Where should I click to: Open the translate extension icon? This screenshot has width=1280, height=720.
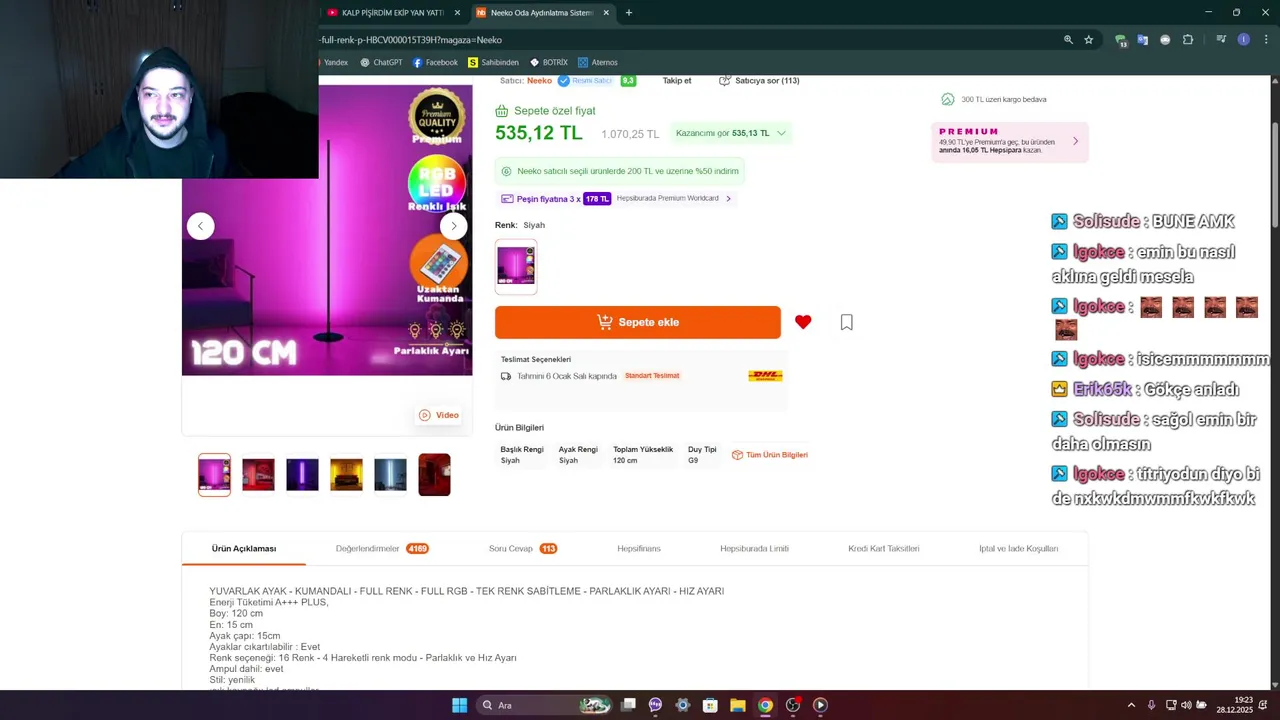tap(1143, 40)
